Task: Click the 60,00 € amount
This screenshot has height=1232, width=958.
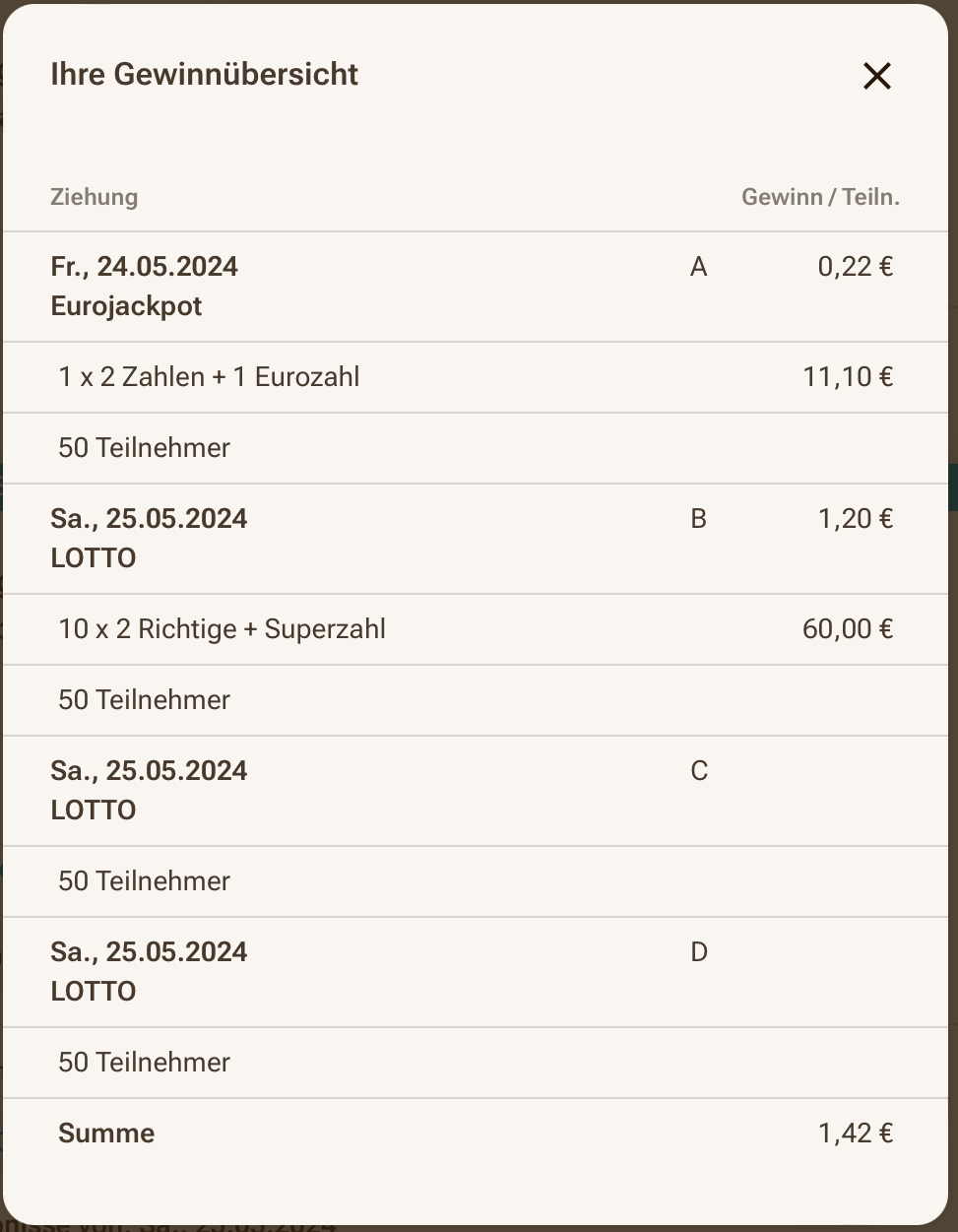Action: pyautogui.click(x=848, y=629)
